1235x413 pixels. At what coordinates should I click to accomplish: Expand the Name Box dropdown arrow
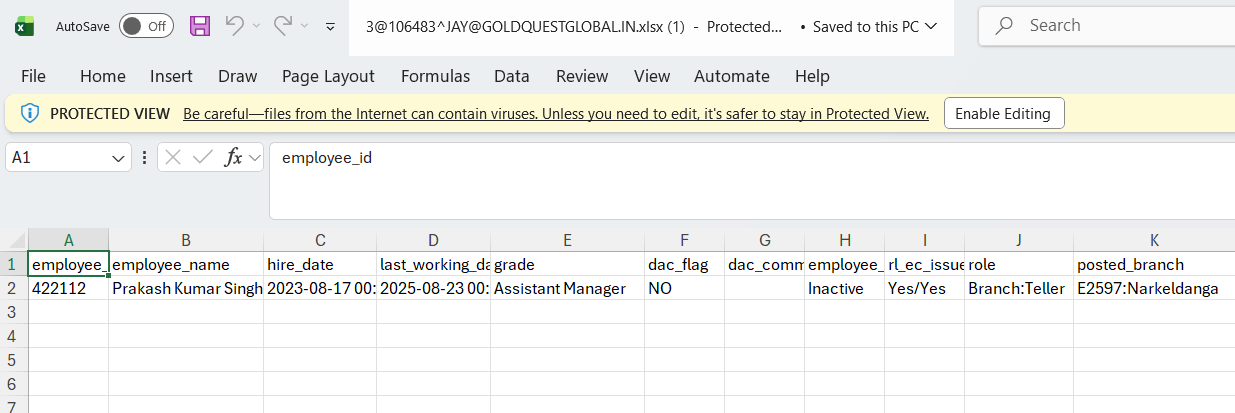(x=119, y=158)
